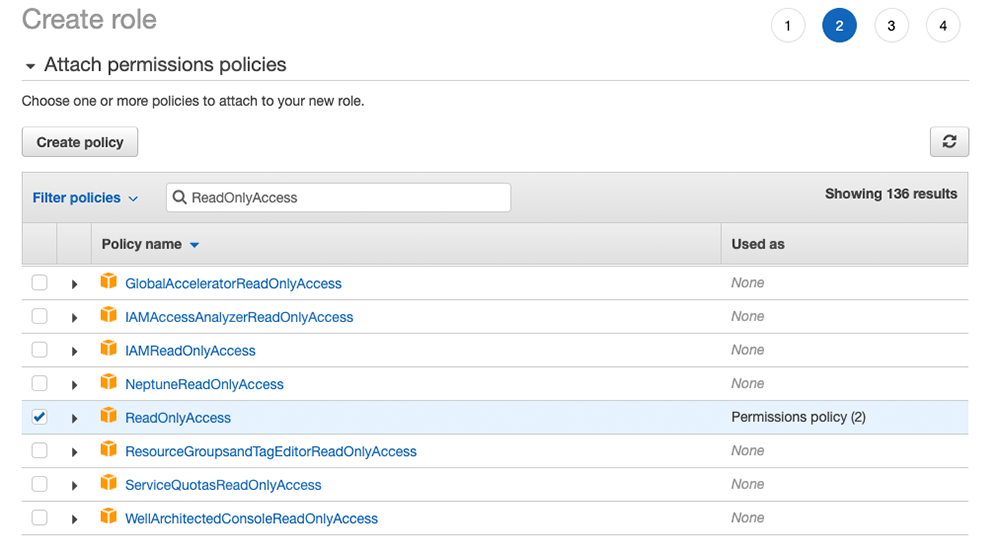
Task: Expand ReadOnlyAccess policy details arrow
Action: (x=74, y=419)
